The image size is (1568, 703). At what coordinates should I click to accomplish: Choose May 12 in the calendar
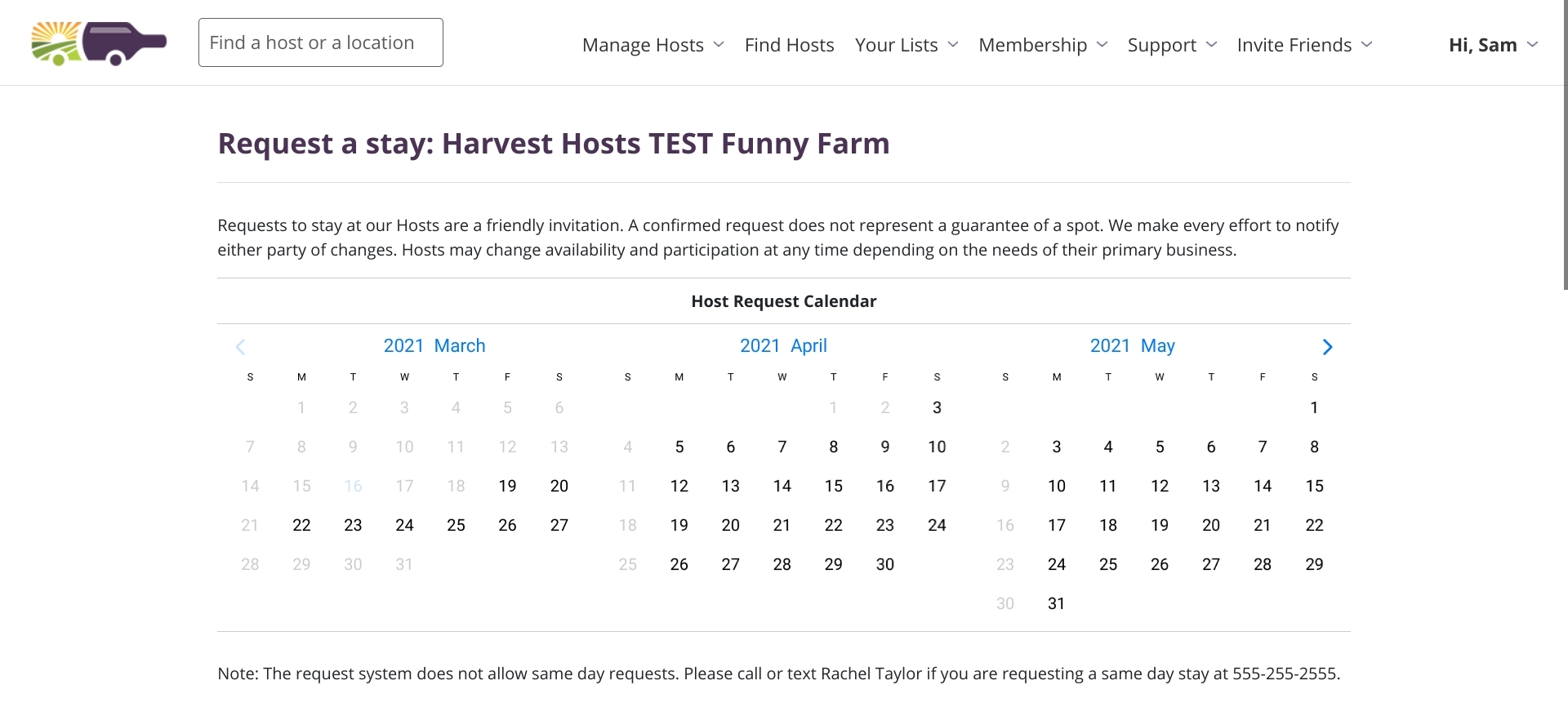click(1160, 486)
